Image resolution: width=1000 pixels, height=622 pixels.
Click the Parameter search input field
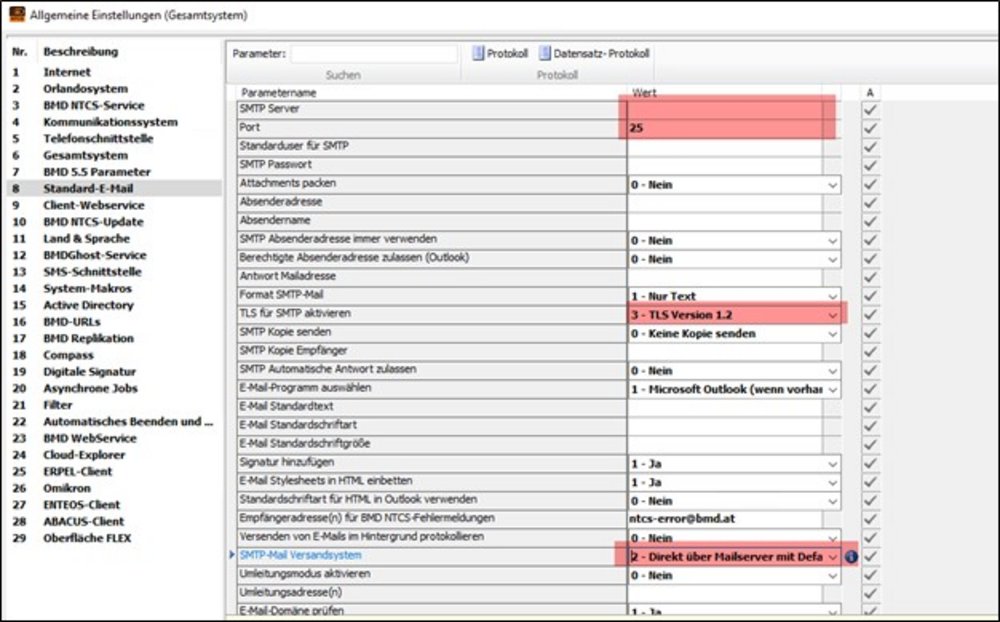[x=374, y=53]
